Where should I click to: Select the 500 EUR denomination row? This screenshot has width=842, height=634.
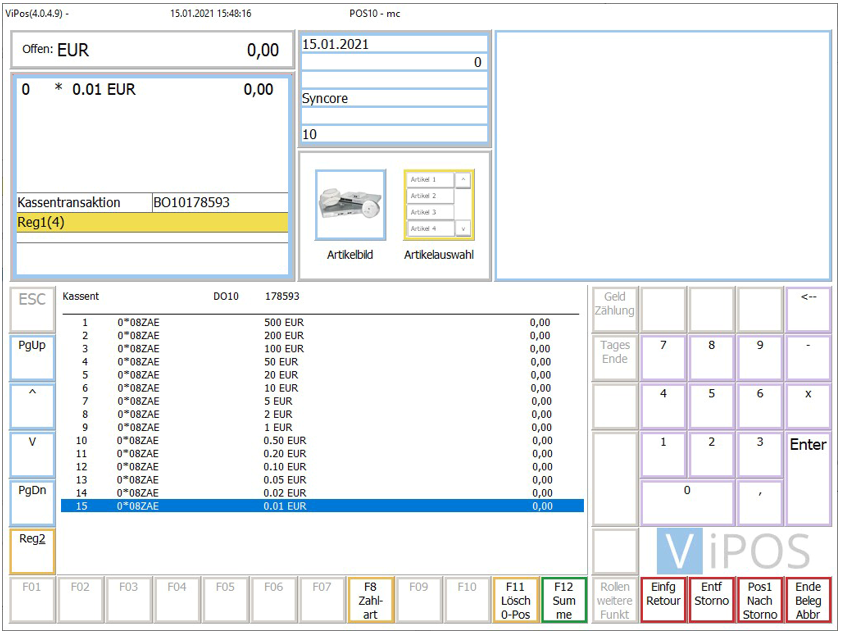[321, 323]
